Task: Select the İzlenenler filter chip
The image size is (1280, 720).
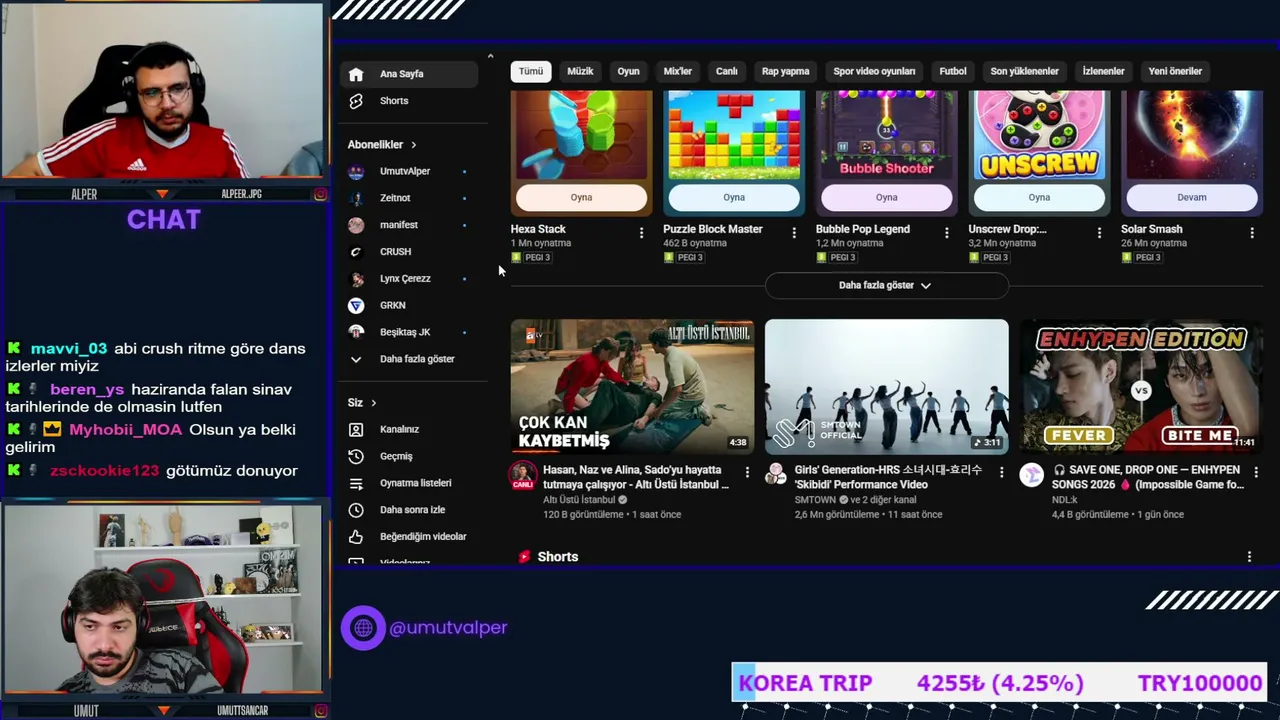Action: click(x=1103, y=71)
